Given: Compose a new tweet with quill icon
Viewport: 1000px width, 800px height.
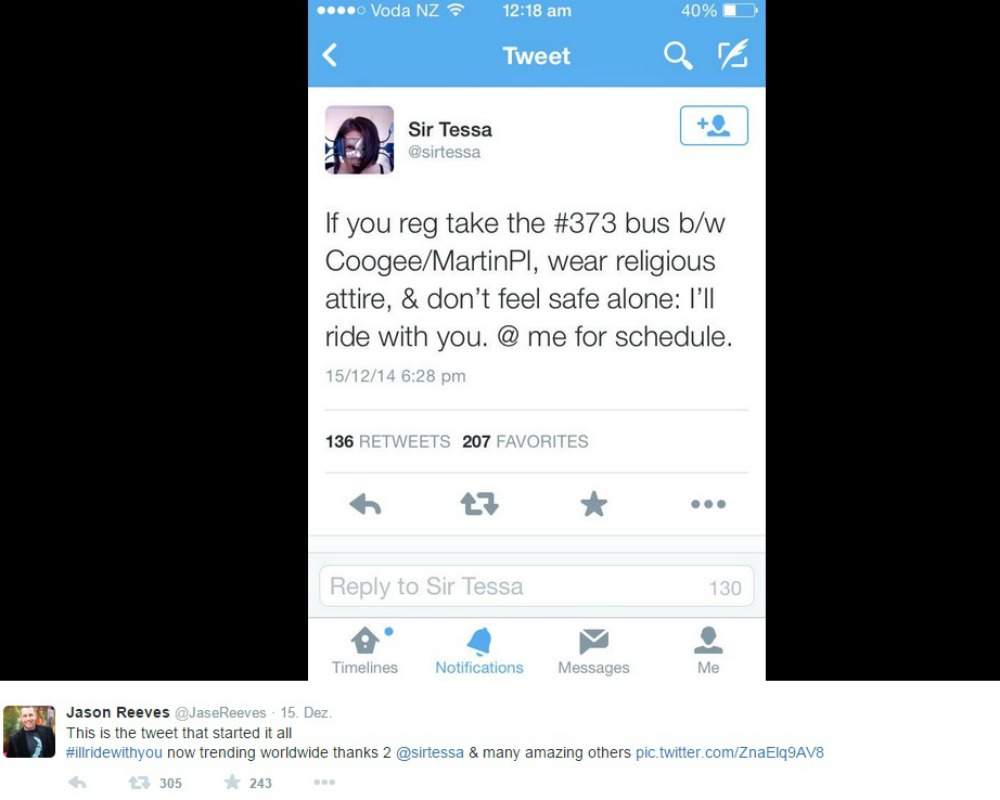Looking at the screenshot, I should coord(733,55).
